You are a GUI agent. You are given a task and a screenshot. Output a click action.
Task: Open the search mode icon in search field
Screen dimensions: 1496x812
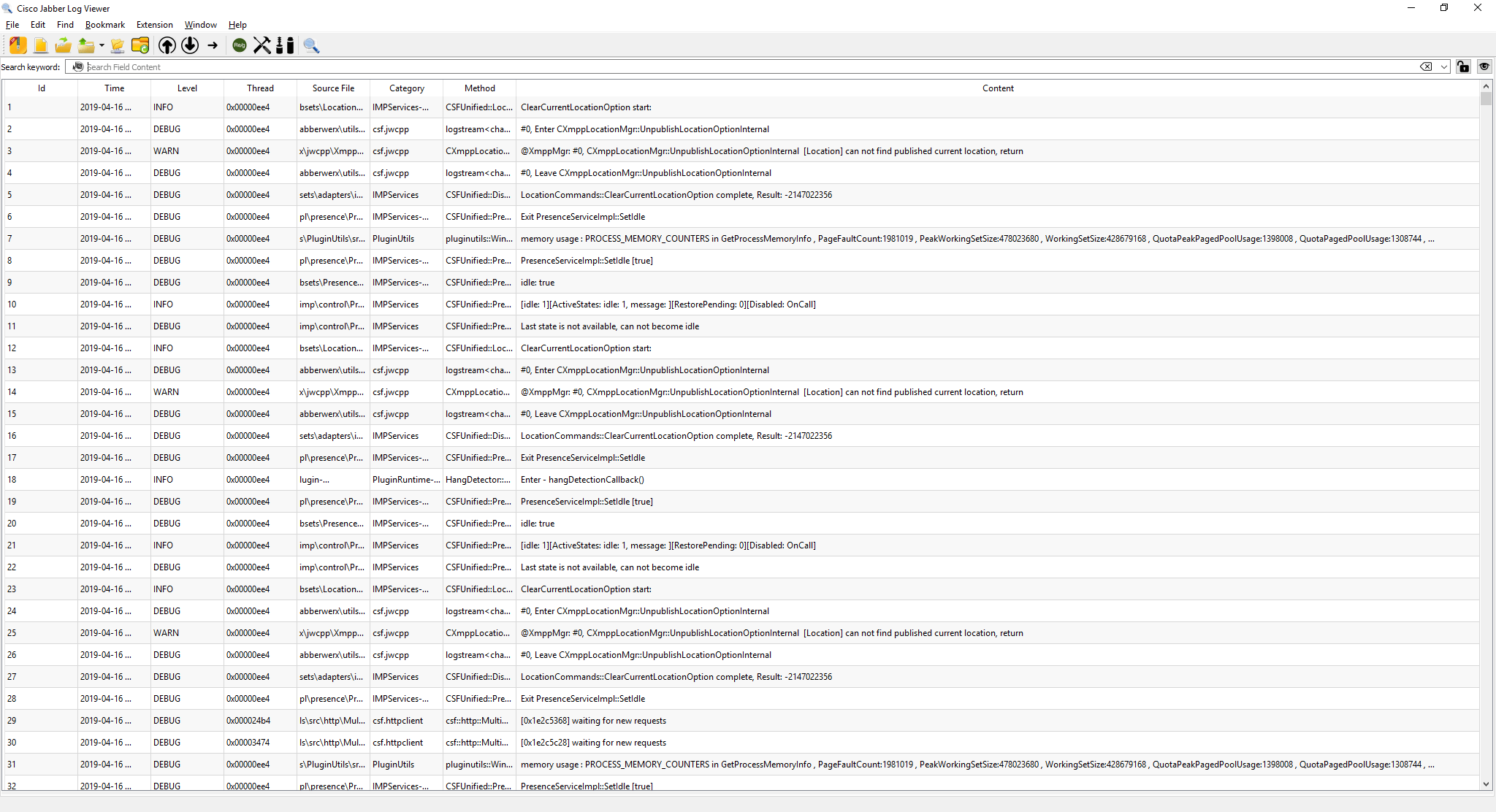tap(78, 66)
